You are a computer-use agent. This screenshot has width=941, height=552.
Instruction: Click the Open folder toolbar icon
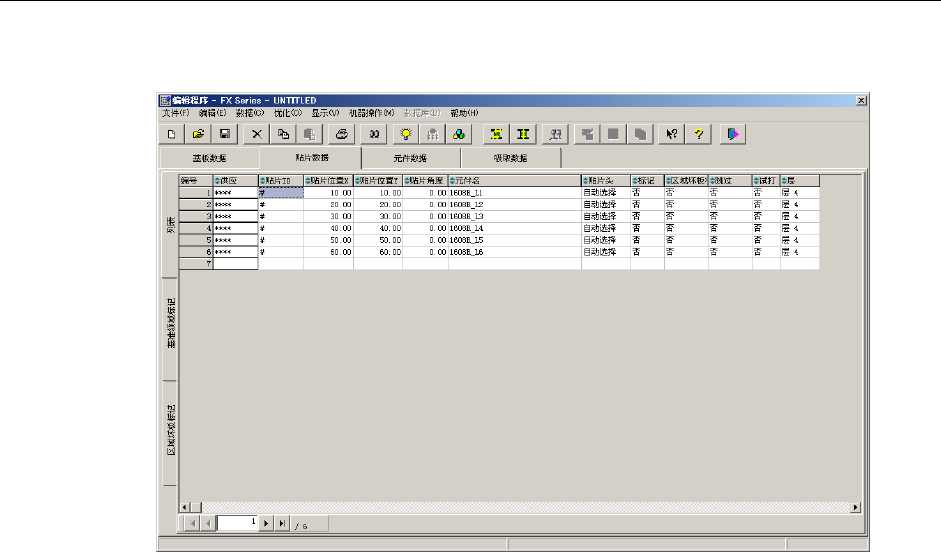click(x=198, y=133)
